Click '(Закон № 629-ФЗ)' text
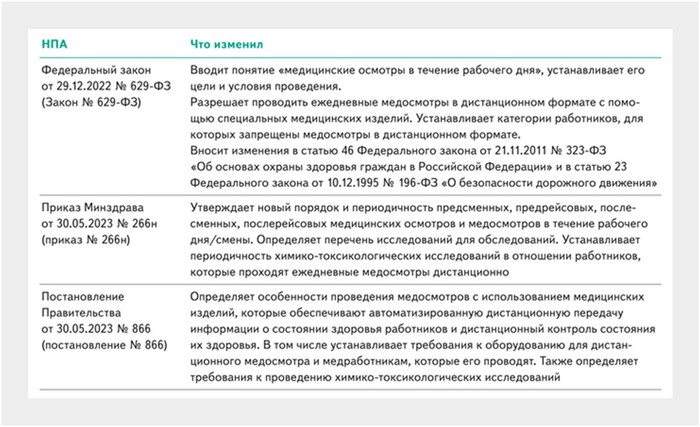 (92, 102)
